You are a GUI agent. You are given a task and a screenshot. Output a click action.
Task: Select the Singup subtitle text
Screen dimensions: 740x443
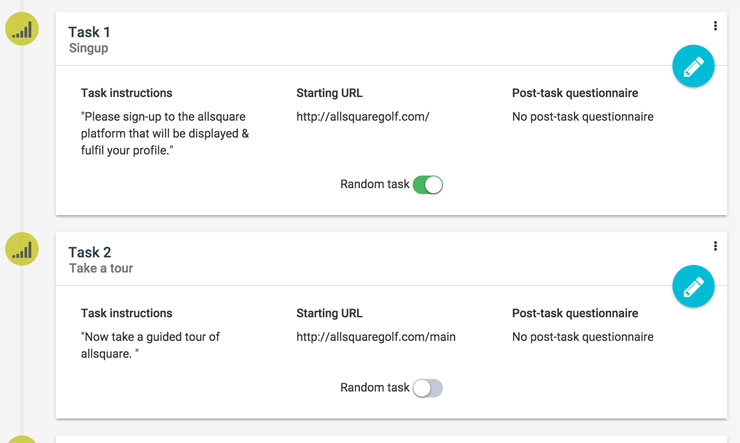point(88,48)
